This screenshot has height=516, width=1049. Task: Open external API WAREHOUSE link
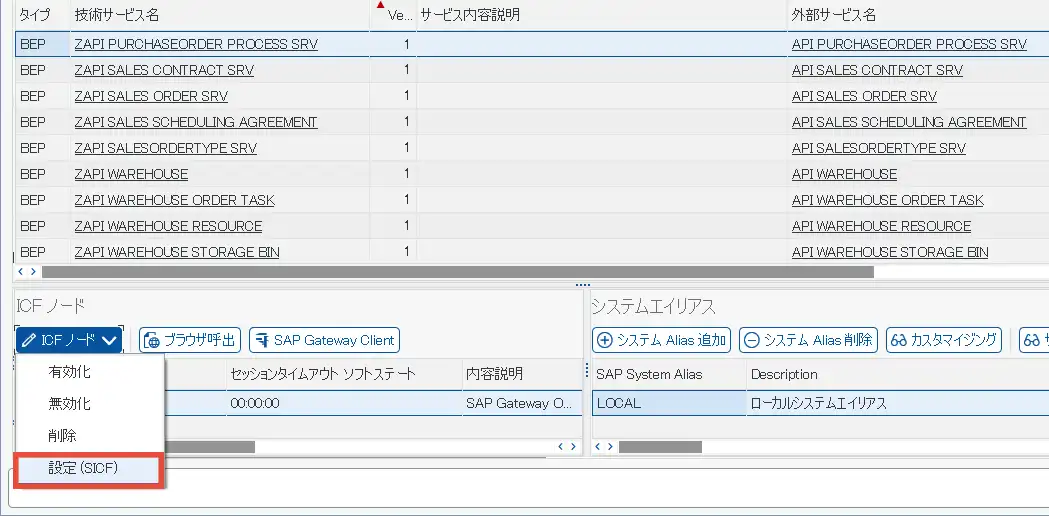(844, 174)
